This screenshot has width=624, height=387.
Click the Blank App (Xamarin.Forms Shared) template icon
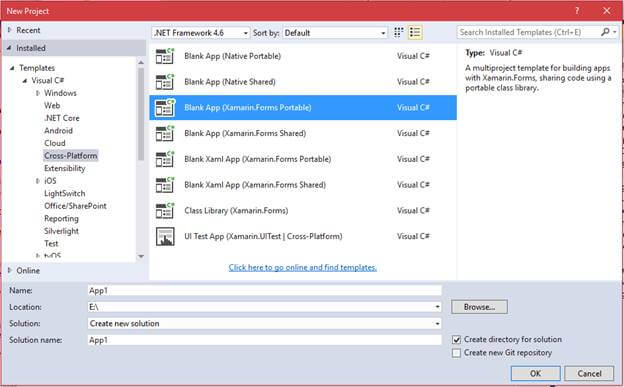coord(165,133)
